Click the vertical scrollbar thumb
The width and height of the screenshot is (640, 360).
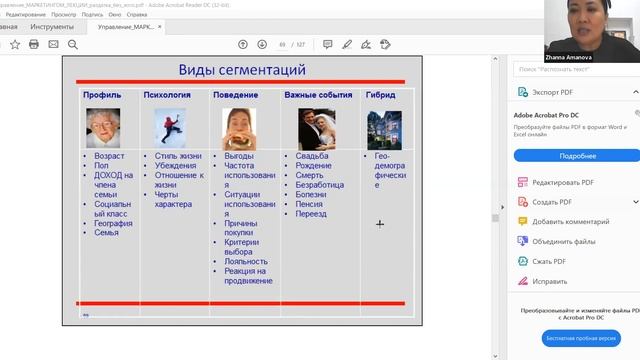(x=495, y=218)
